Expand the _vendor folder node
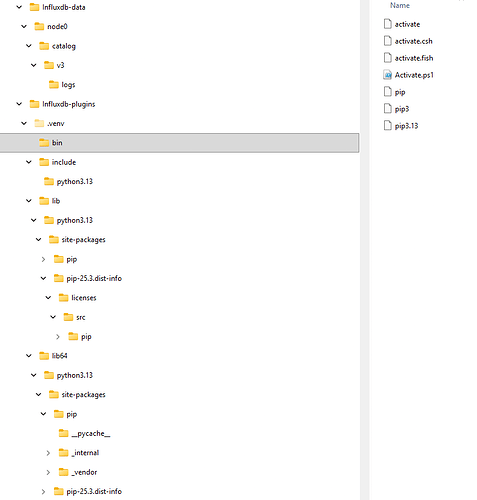Viewport: 477px width, 500px height. 48,472
